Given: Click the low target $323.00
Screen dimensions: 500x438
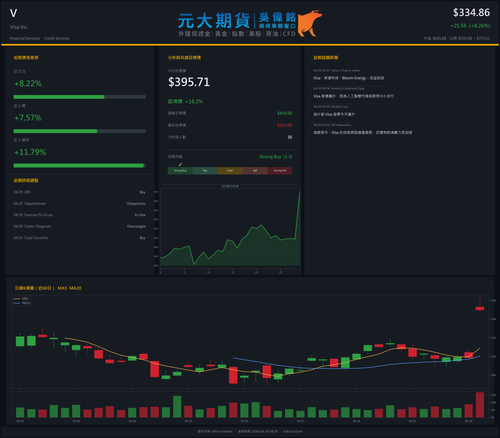Looking at the screenshot, I should point(285,125).
